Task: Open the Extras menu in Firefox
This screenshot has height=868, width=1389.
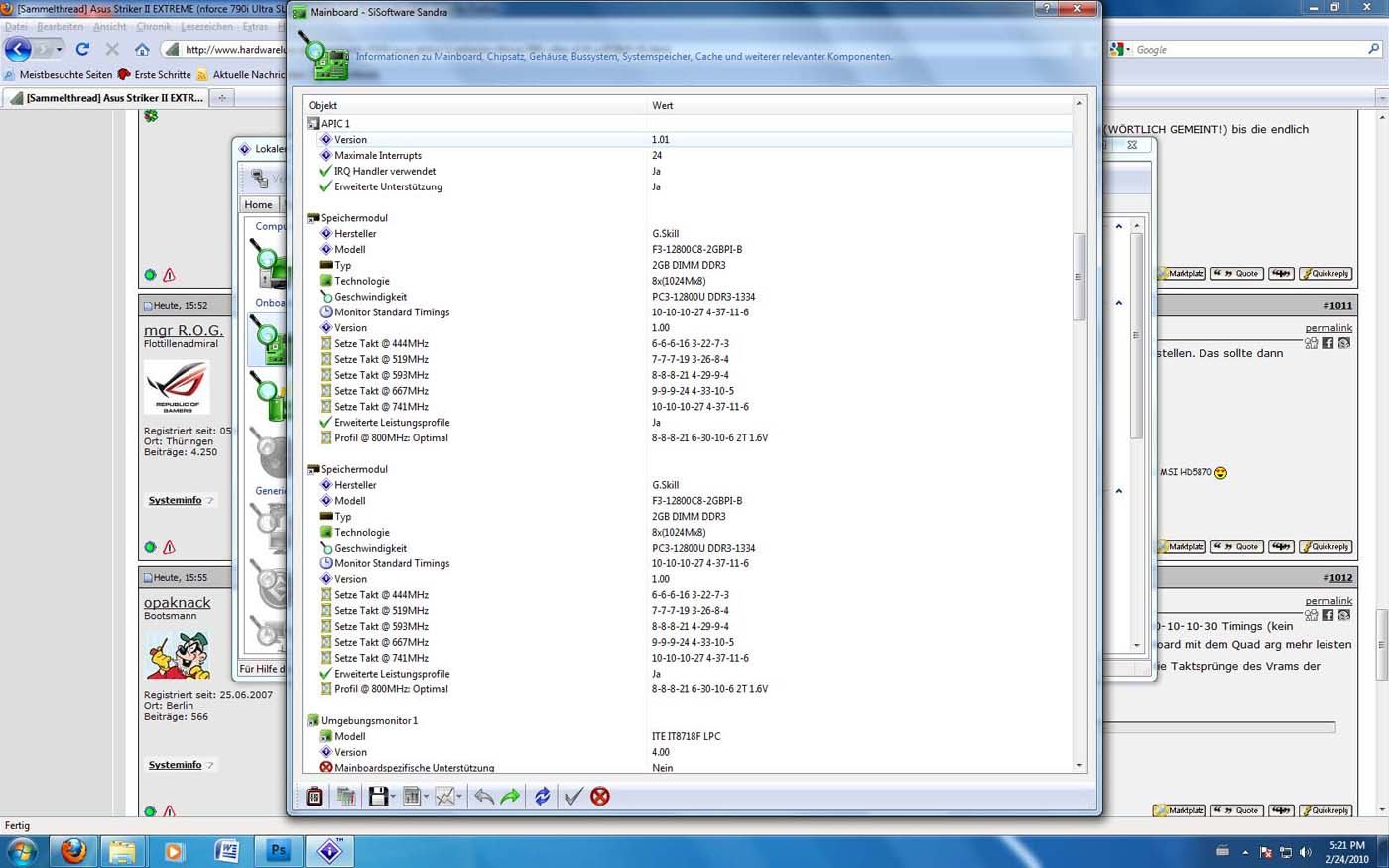Action: tap(255, 27)
